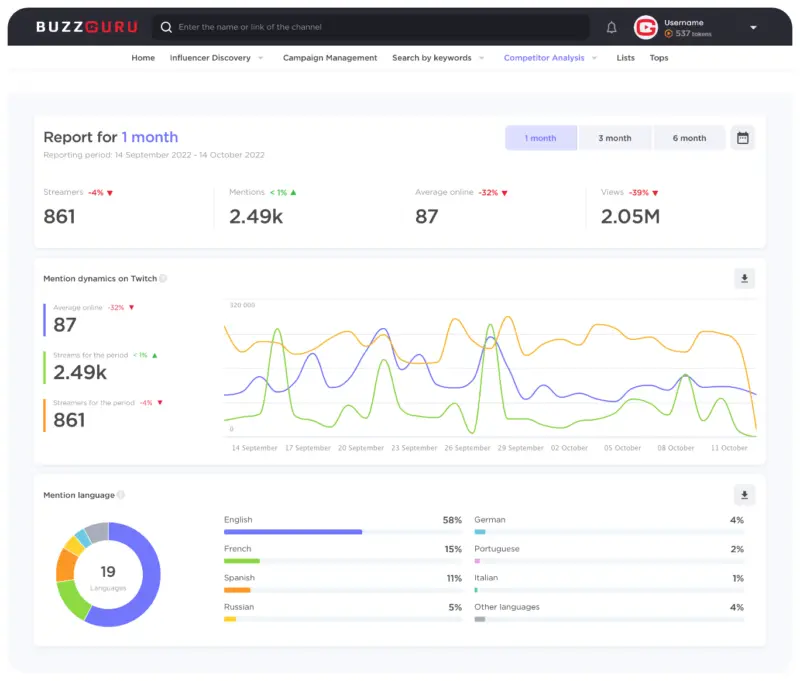This screenshot has width=800, height=681.
Task: Click the Tops navigation link
Action: 659,58
